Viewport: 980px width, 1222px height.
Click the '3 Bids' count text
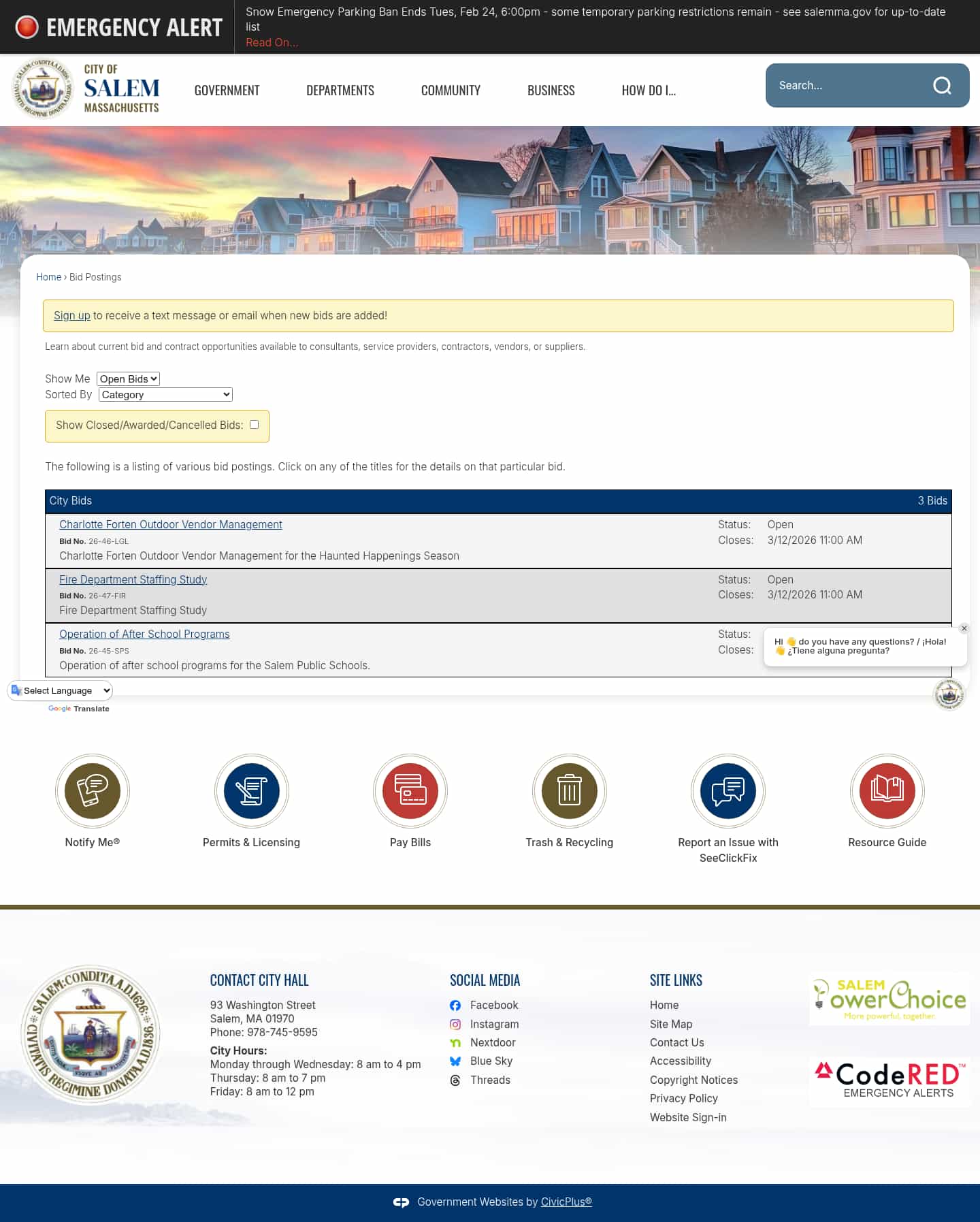[932, 501]
